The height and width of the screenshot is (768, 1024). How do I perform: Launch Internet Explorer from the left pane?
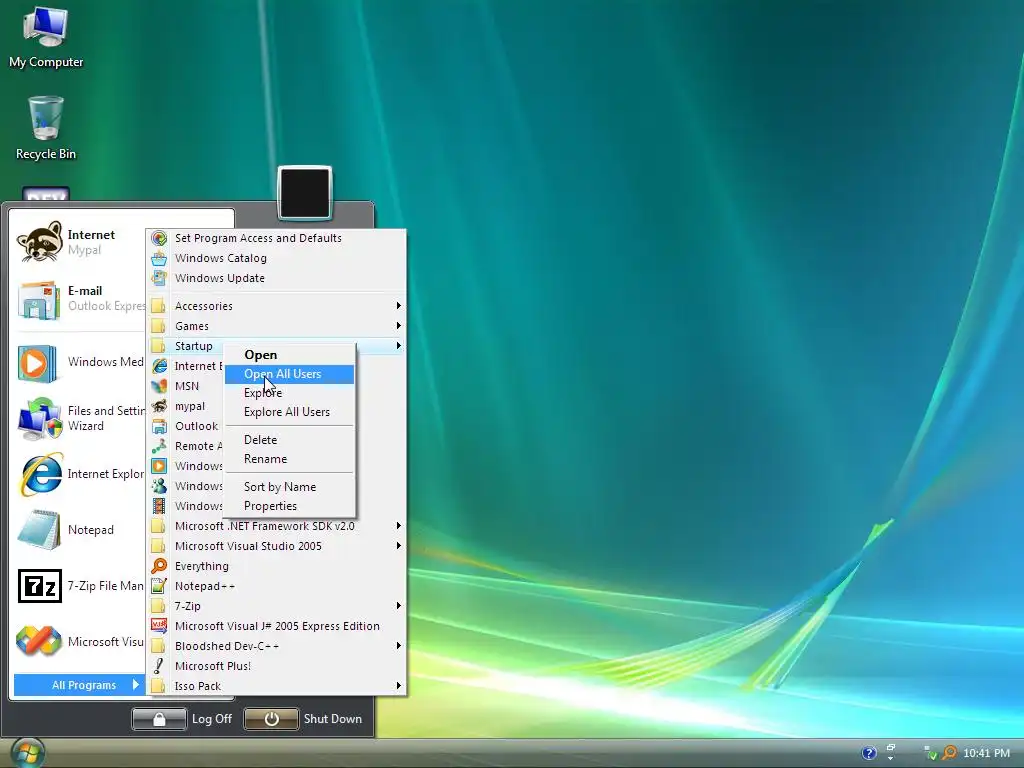[41, 473]
